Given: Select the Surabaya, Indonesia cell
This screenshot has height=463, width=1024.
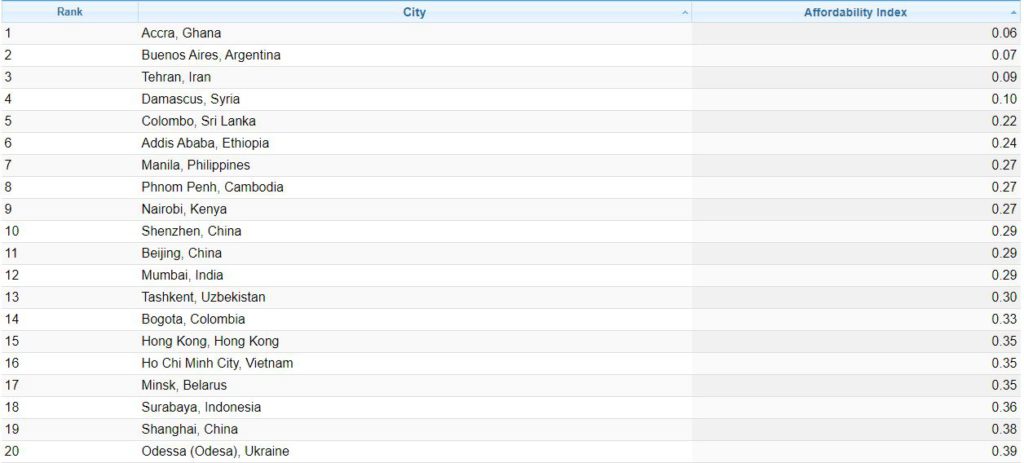Looking at the screenshot, I should pos(415,407).
